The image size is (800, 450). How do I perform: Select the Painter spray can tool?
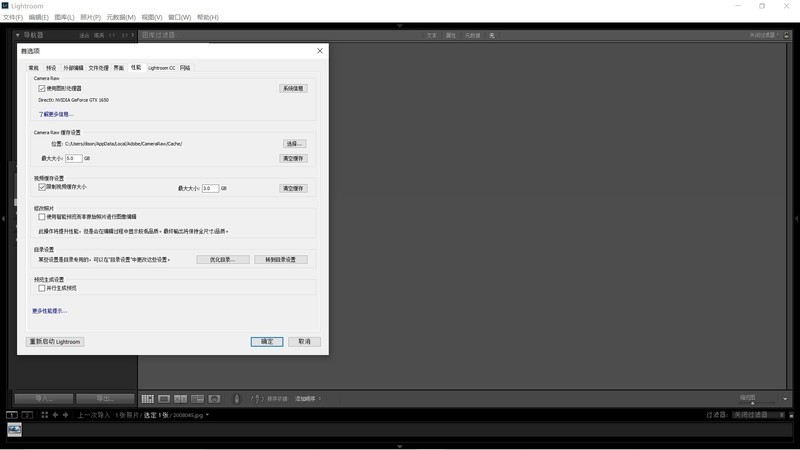point(236,398)
